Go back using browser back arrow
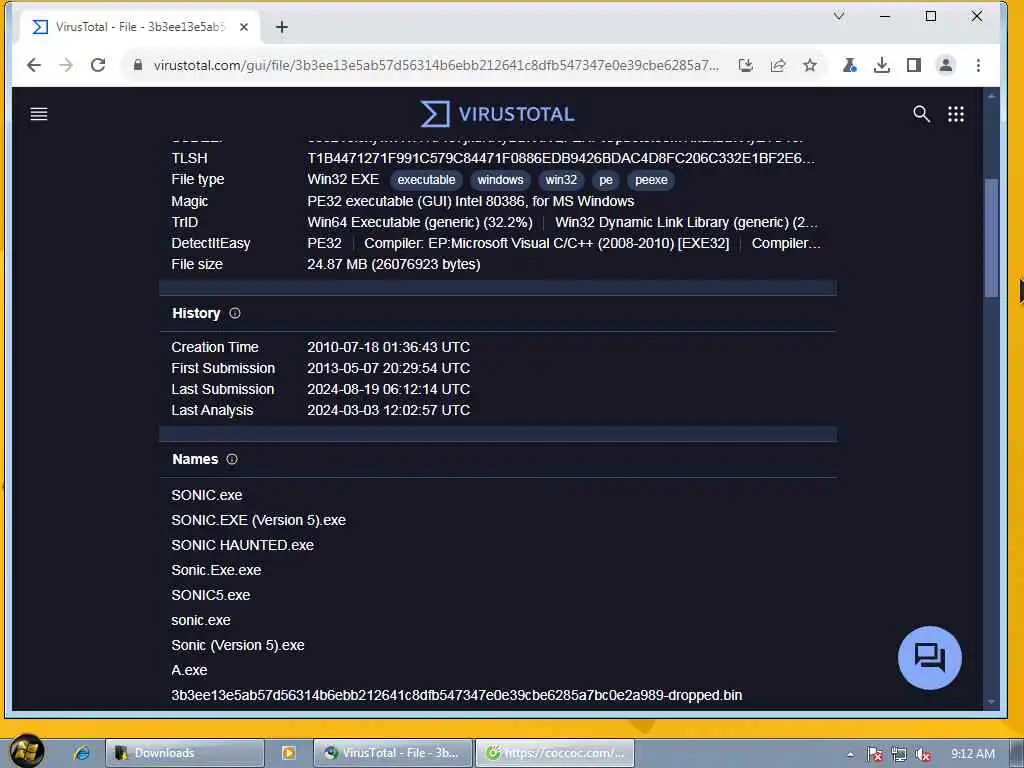Image resolution: width=1024 pixels, height=768 pixels. tap(34, 65)
